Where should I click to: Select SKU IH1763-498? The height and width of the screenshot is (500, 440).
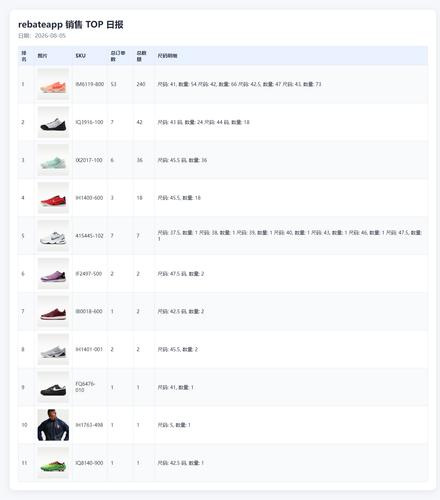[x=89, y=425]
